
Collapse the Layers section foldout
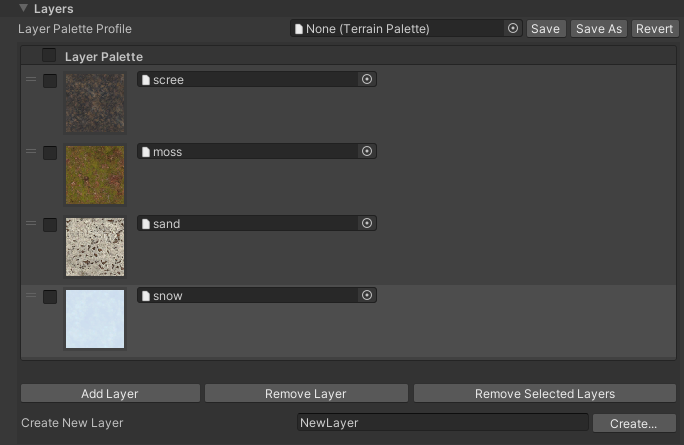coord(23,9)
